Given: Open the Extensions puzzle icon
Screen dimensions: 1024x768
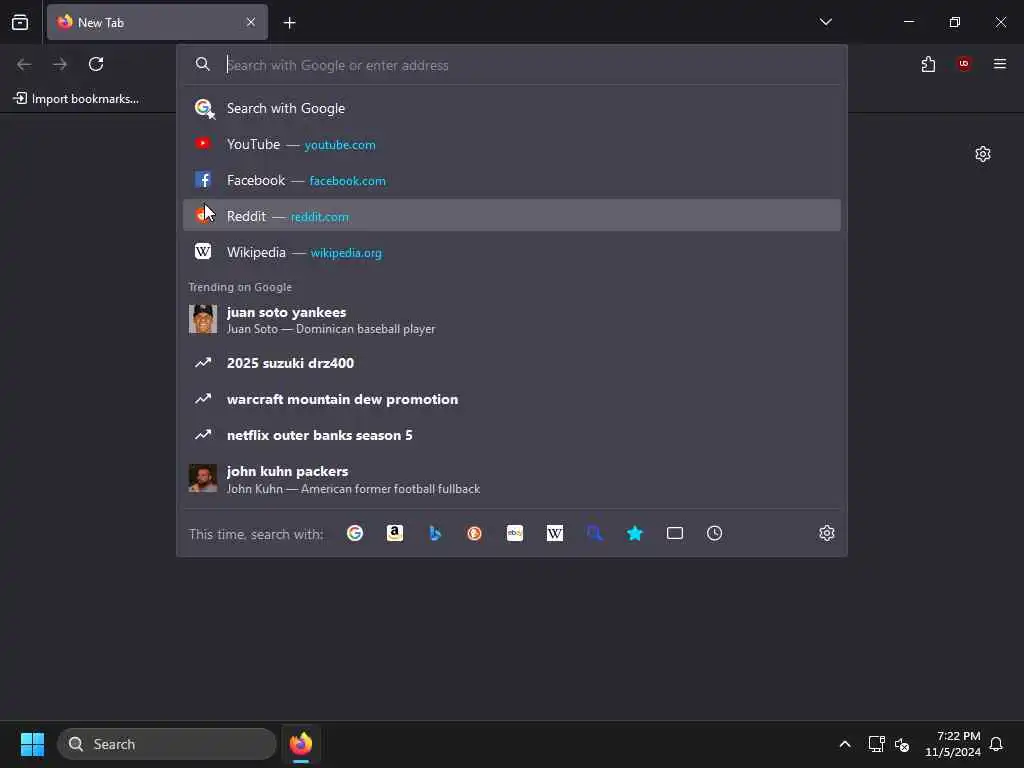Looking at the screenshot, I should [928, 64].
